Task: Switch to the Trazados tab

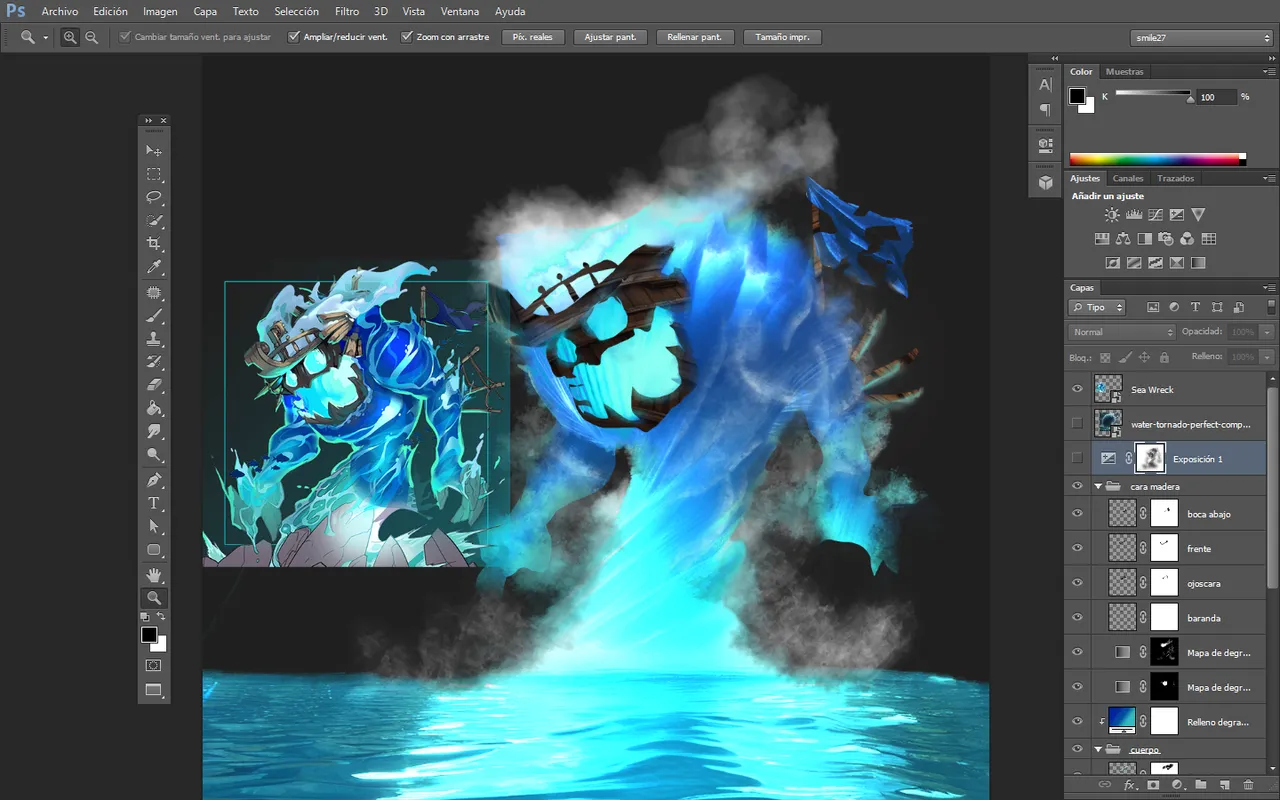Action: click(1176, 178)
